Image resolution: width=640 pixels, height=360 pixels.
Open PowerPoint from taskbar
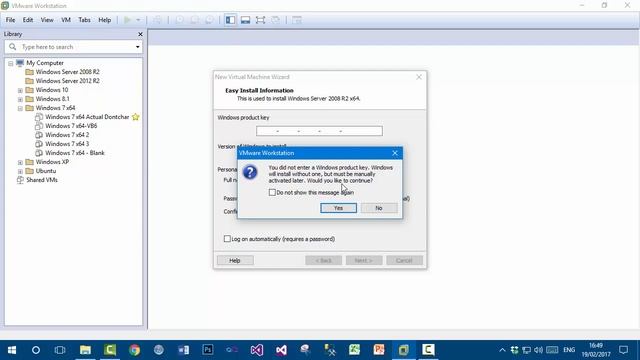click(379, 350)
